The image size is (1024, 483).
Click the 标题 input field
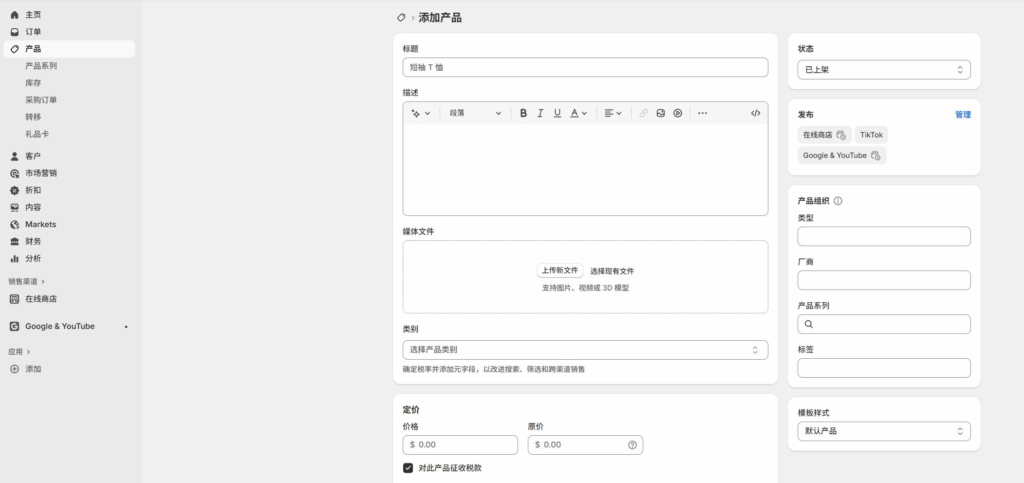[x=585, y=67]
